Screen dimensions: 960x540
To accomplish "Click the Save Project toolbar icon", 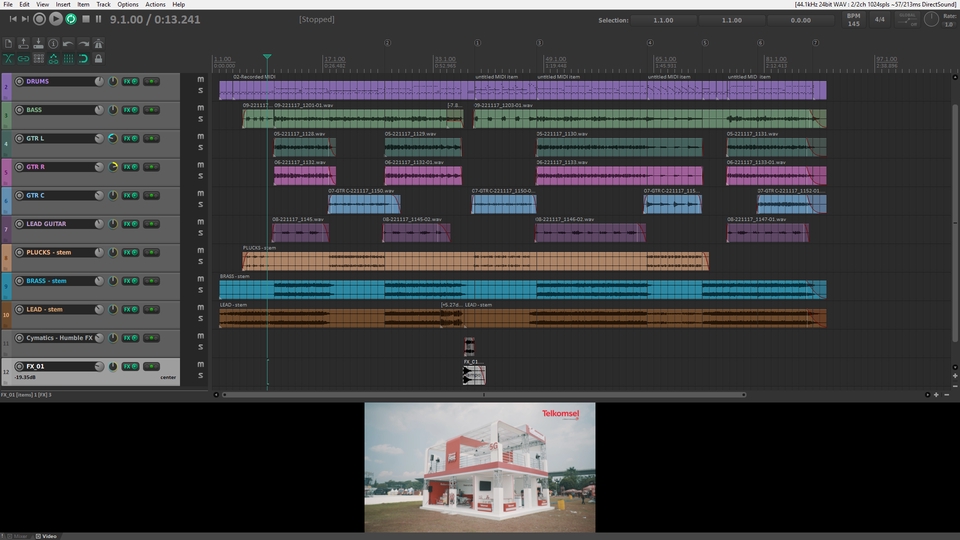I will coord(38,43).
